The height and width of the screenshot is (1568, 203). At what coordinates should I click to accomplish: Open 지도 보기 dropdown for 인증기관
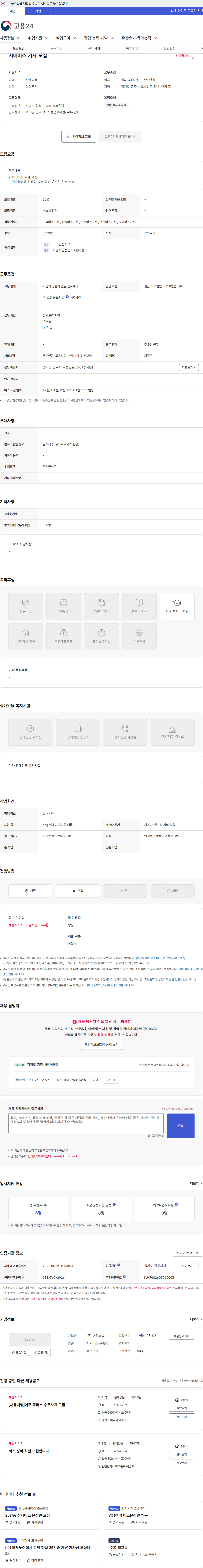[x=189, y=1266]
